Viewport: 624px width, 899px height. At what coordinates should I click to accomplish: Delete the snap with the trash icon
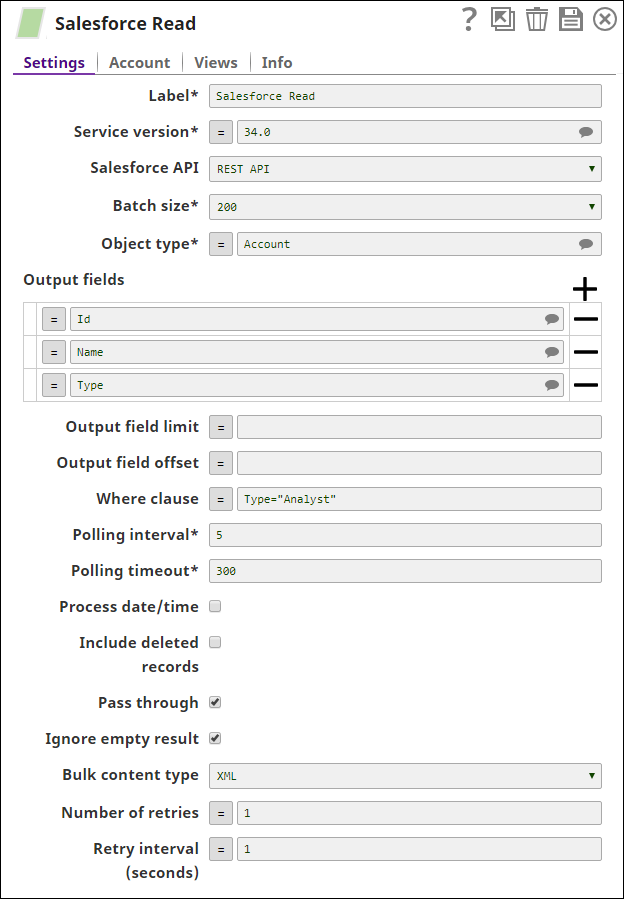click(537, 20)
